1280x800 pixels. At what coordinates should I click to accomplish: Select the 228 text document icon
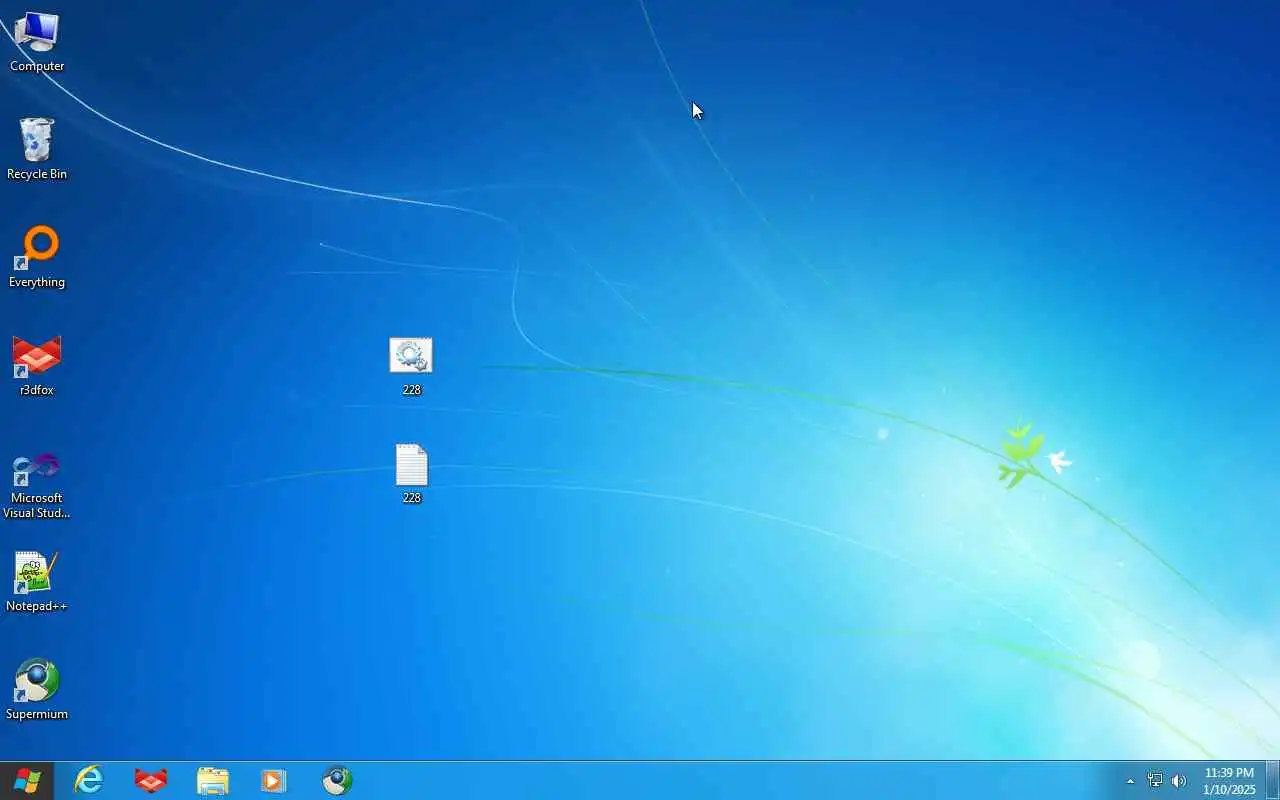point(411,474)
